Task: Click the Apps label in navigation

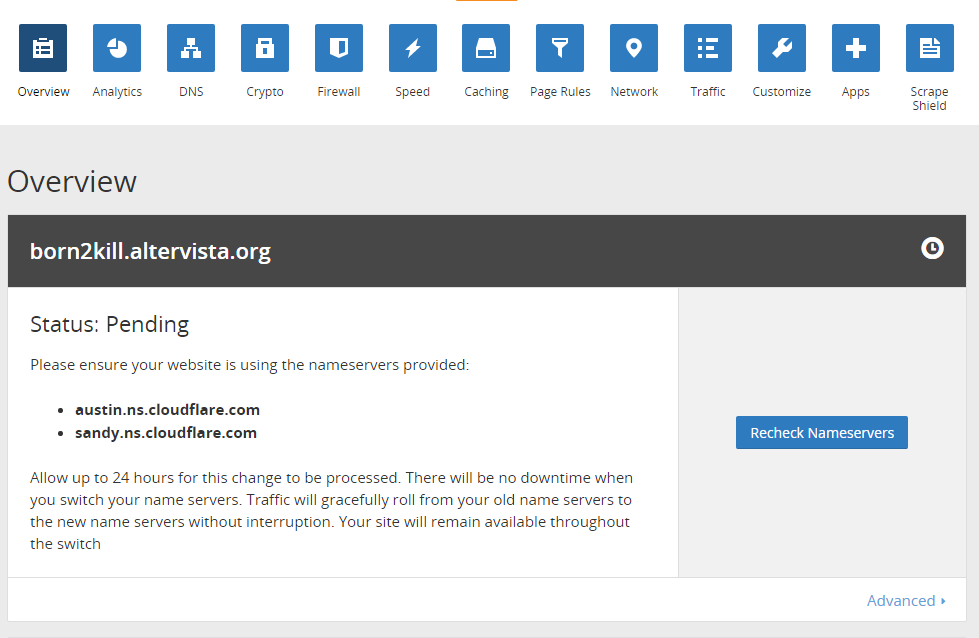Action: pyautogui.click(x=855, y=92)
